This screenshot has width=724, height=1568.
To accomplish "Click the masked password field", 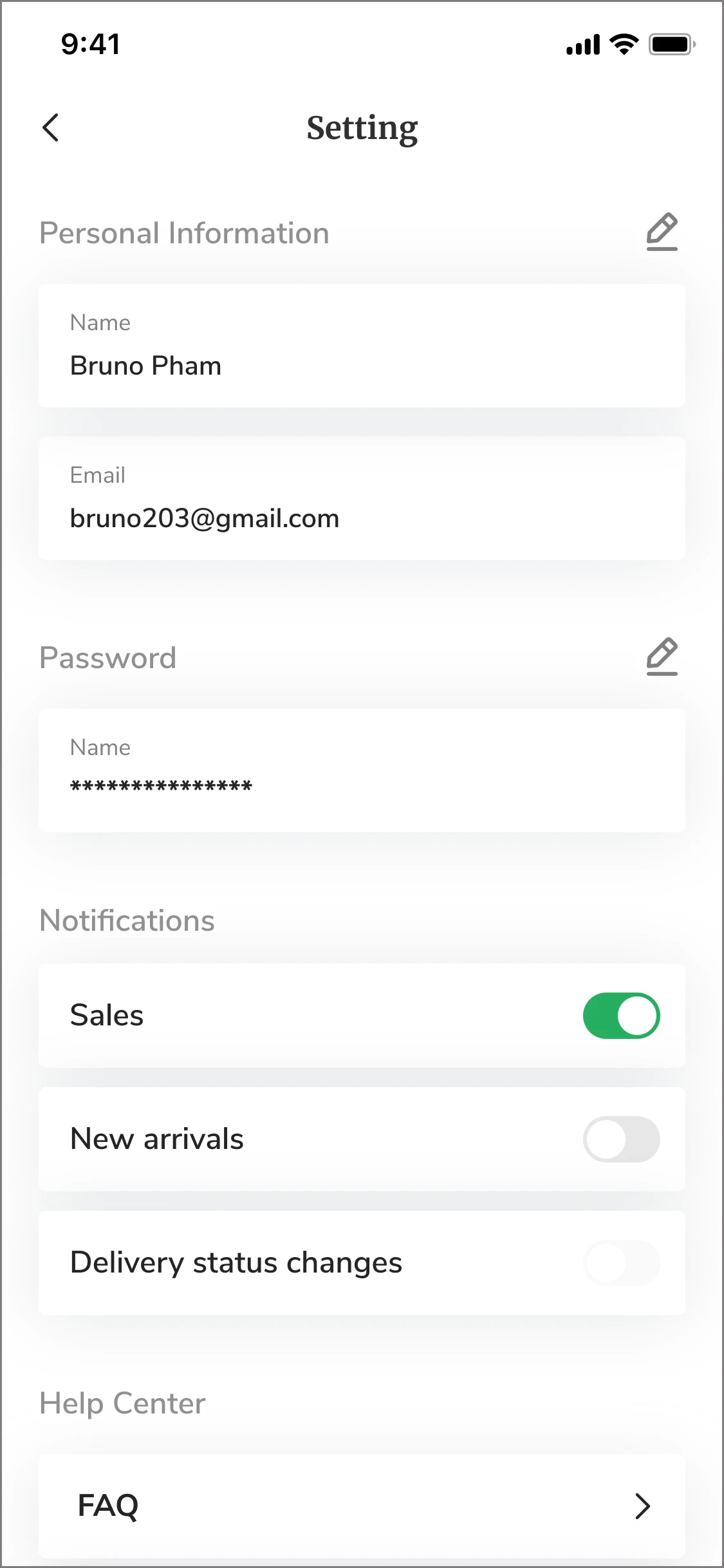I will 362,770.
